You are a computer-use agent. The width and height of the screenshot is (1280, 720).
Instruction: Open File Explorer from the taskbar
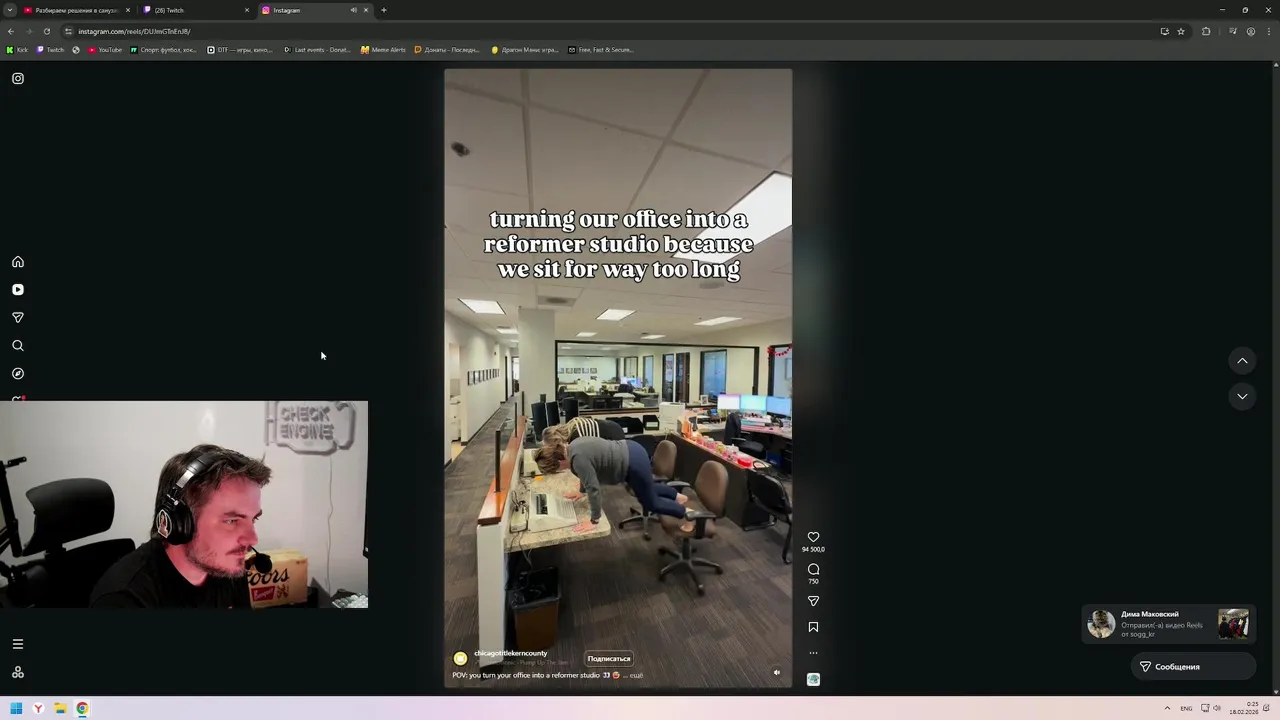tap(60, 709)
